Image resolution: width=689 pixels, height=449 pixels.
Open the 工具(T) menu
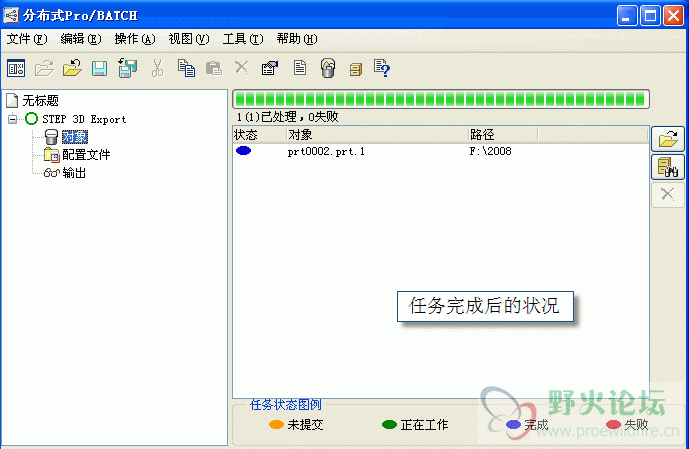[x=243, y=39]
